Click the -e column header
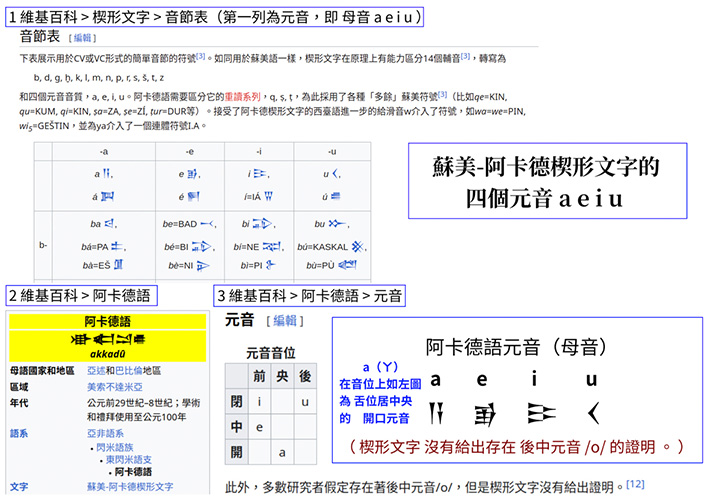 pos(190,151)
